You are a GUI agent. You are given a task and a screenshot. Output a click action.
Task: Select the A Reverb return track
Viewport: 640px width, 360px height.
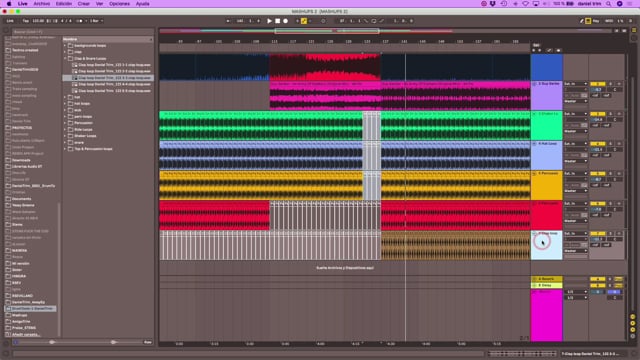coord(547,279)
